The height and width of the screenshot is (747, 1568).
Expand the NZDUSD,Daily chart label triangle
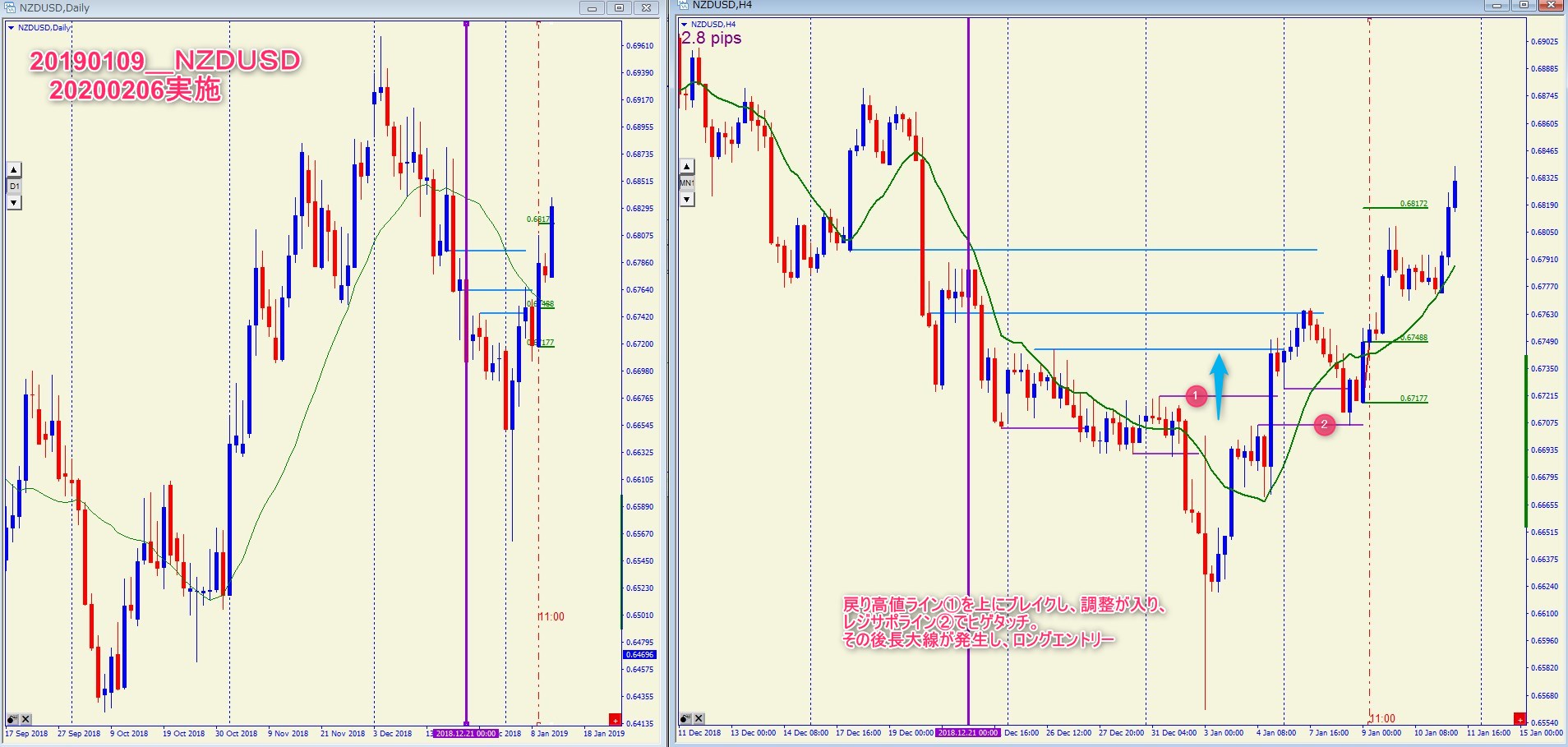click(x=11, y=28)
